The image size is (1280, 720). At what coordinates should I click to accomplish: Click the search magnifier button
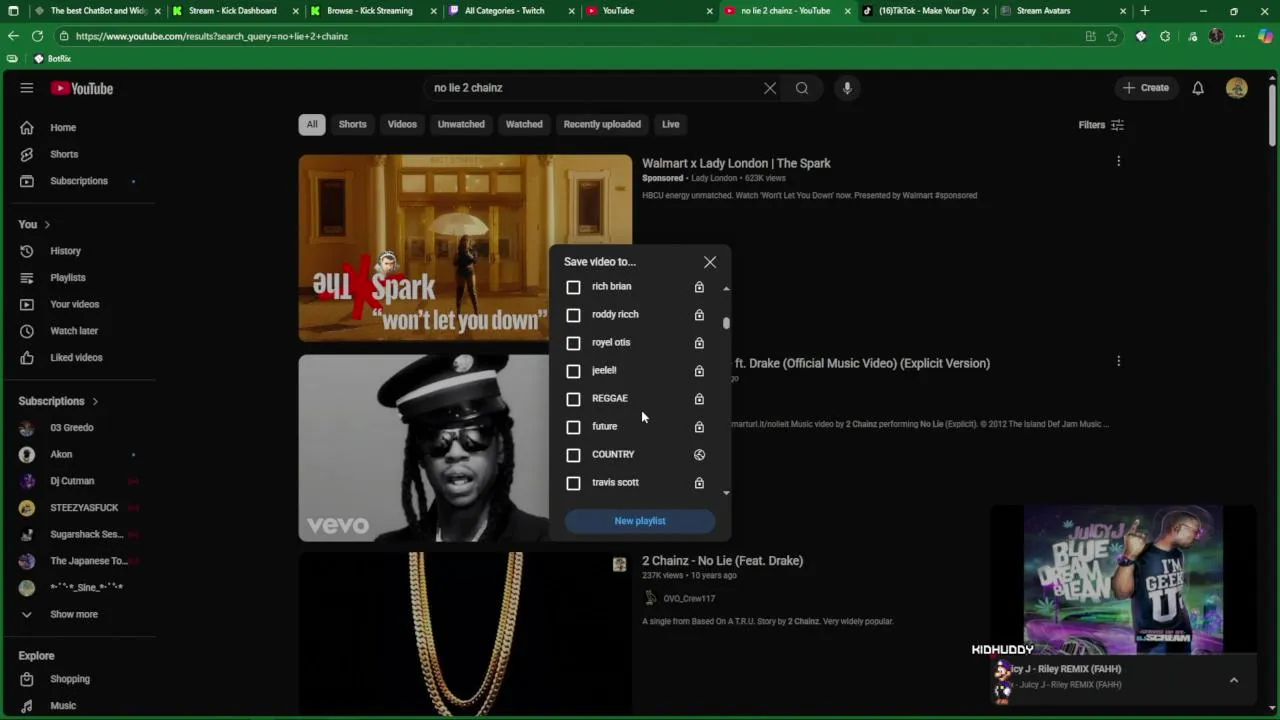802,88
